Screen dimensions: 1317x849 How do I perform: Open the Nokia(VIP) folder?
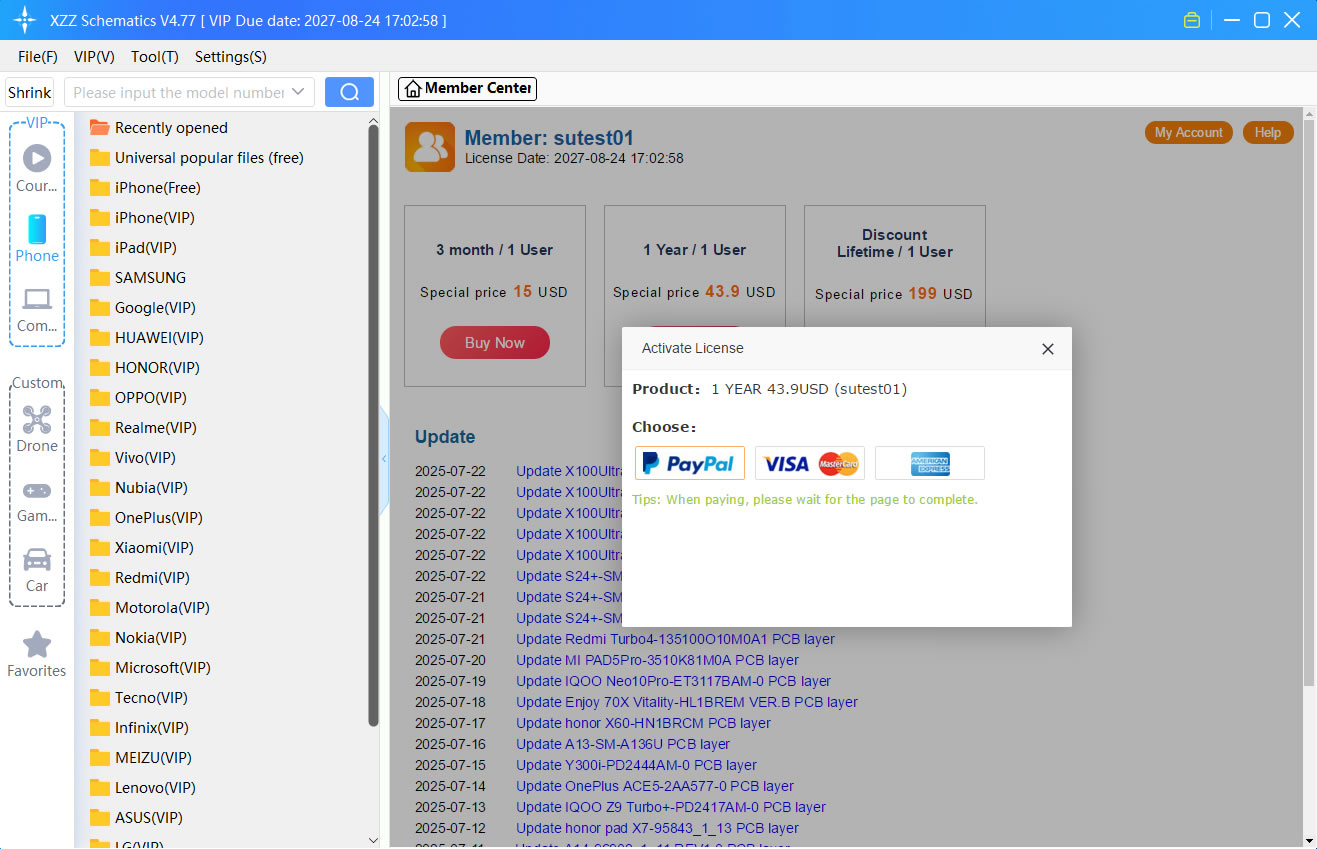pyautogui.click(x=138, y=638)
